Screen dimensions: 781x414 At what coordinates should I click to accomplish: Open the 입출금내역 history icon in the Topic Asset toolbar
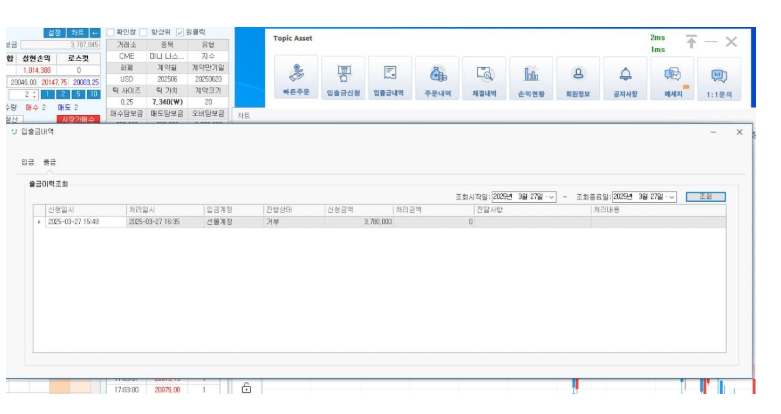[390, 78]
